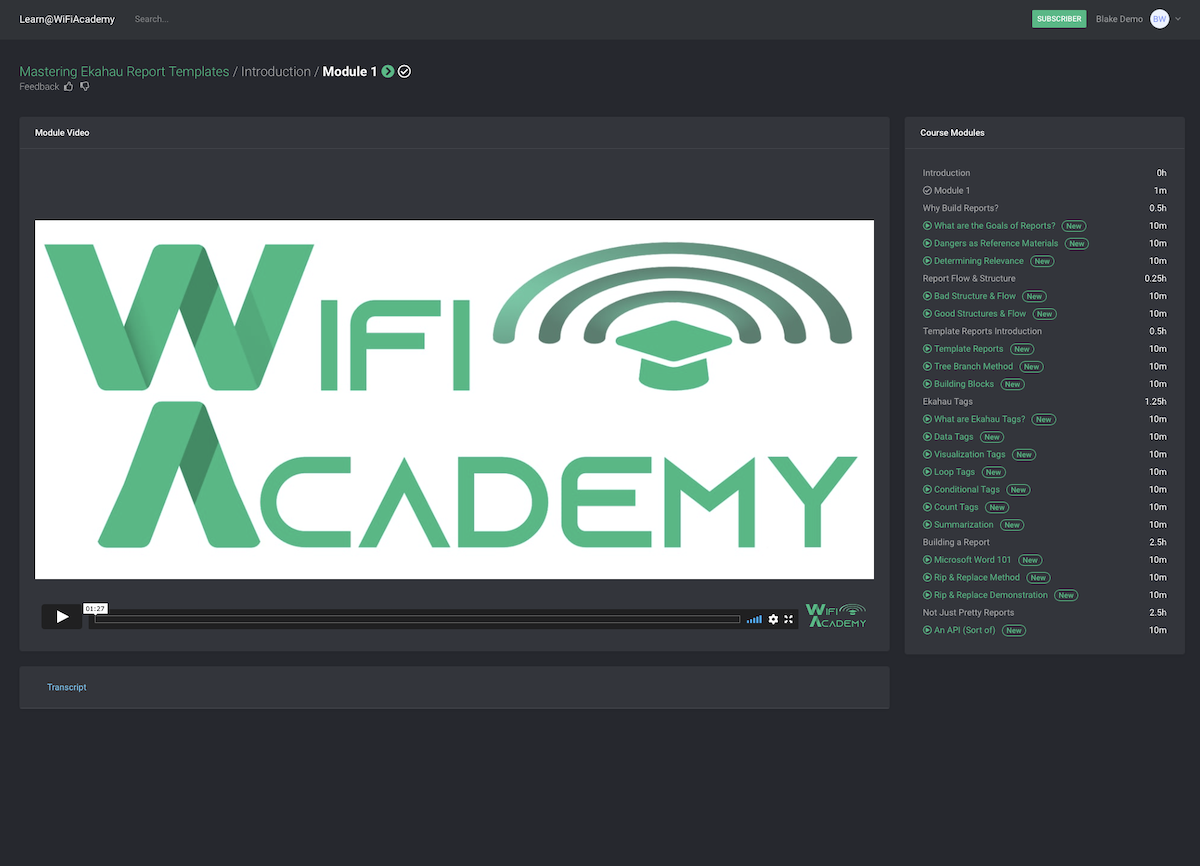The width and height of the screenshot is (1200, 866).
Task: Click play icon beside Visualization Tags
Action: (927, 454)
